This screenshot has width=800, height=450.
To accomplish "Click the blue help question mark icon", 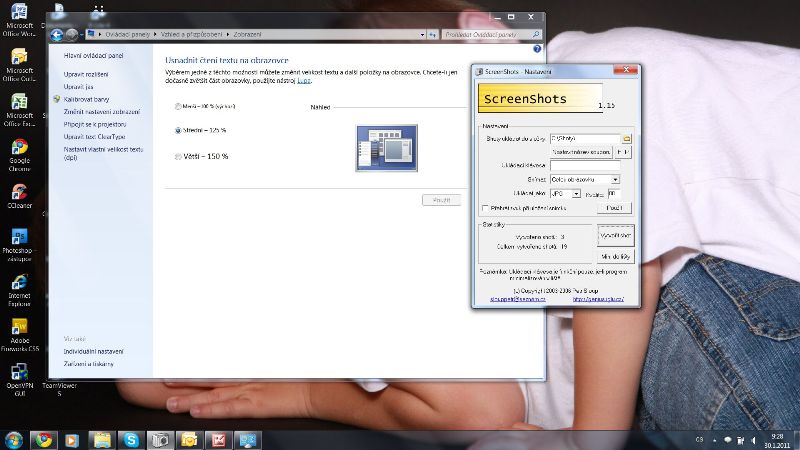I will click(x=537, y=49).
